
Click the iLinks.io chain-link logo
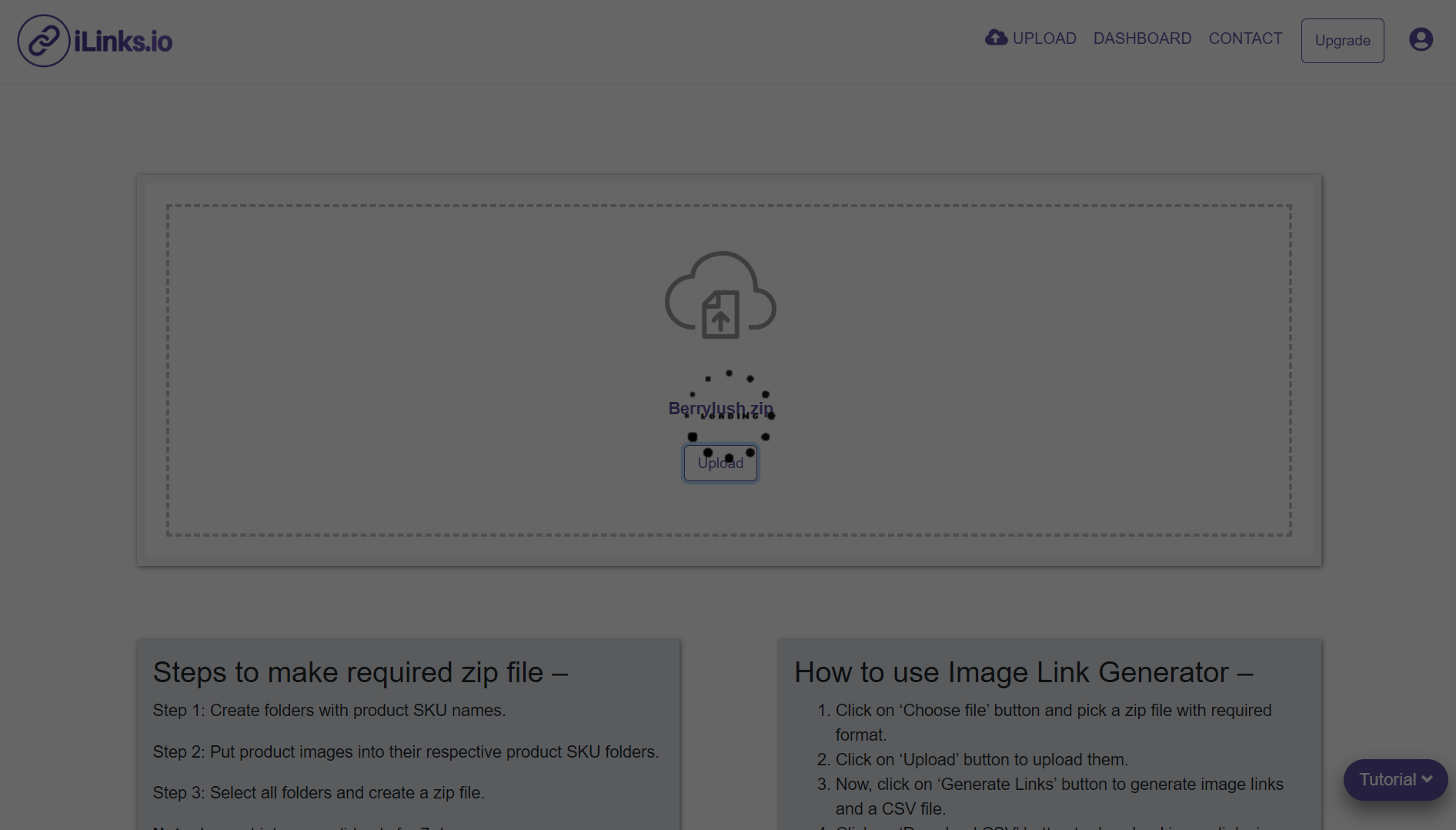tap(44, 40)
